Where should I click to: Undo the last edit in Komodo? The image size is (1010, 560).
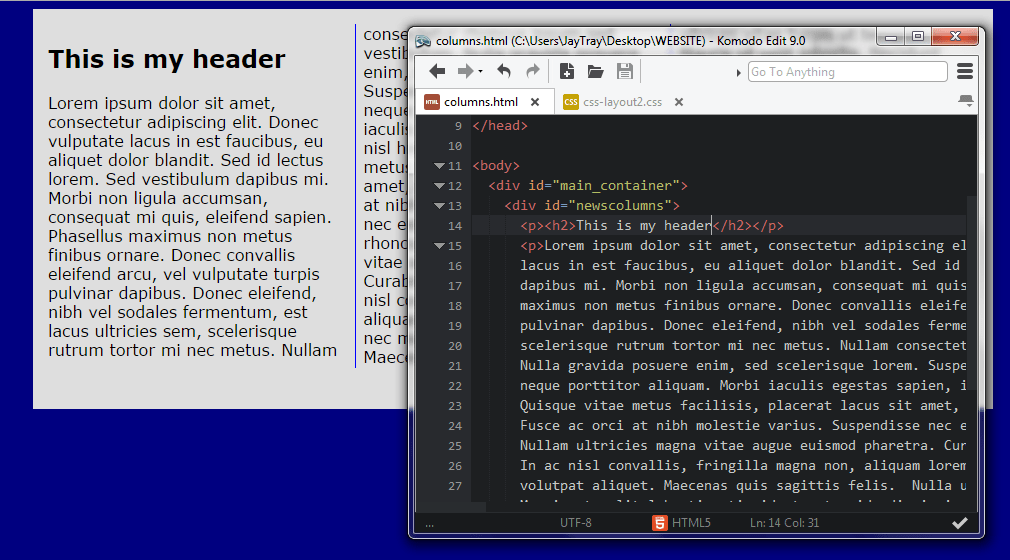tap(504, 72)
